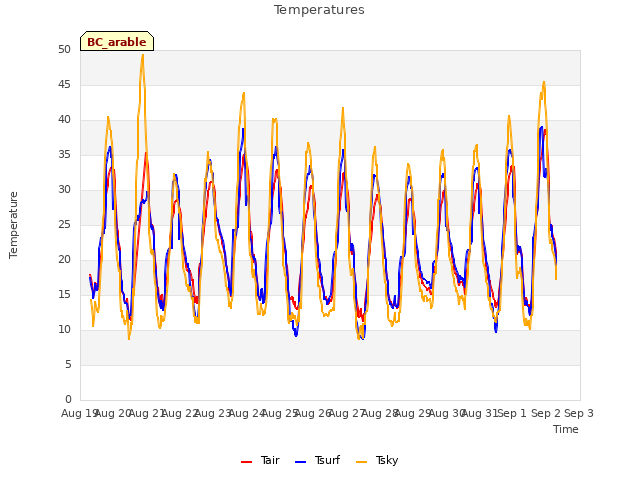Click the Tsky legend entry

(x=377, y=461)
